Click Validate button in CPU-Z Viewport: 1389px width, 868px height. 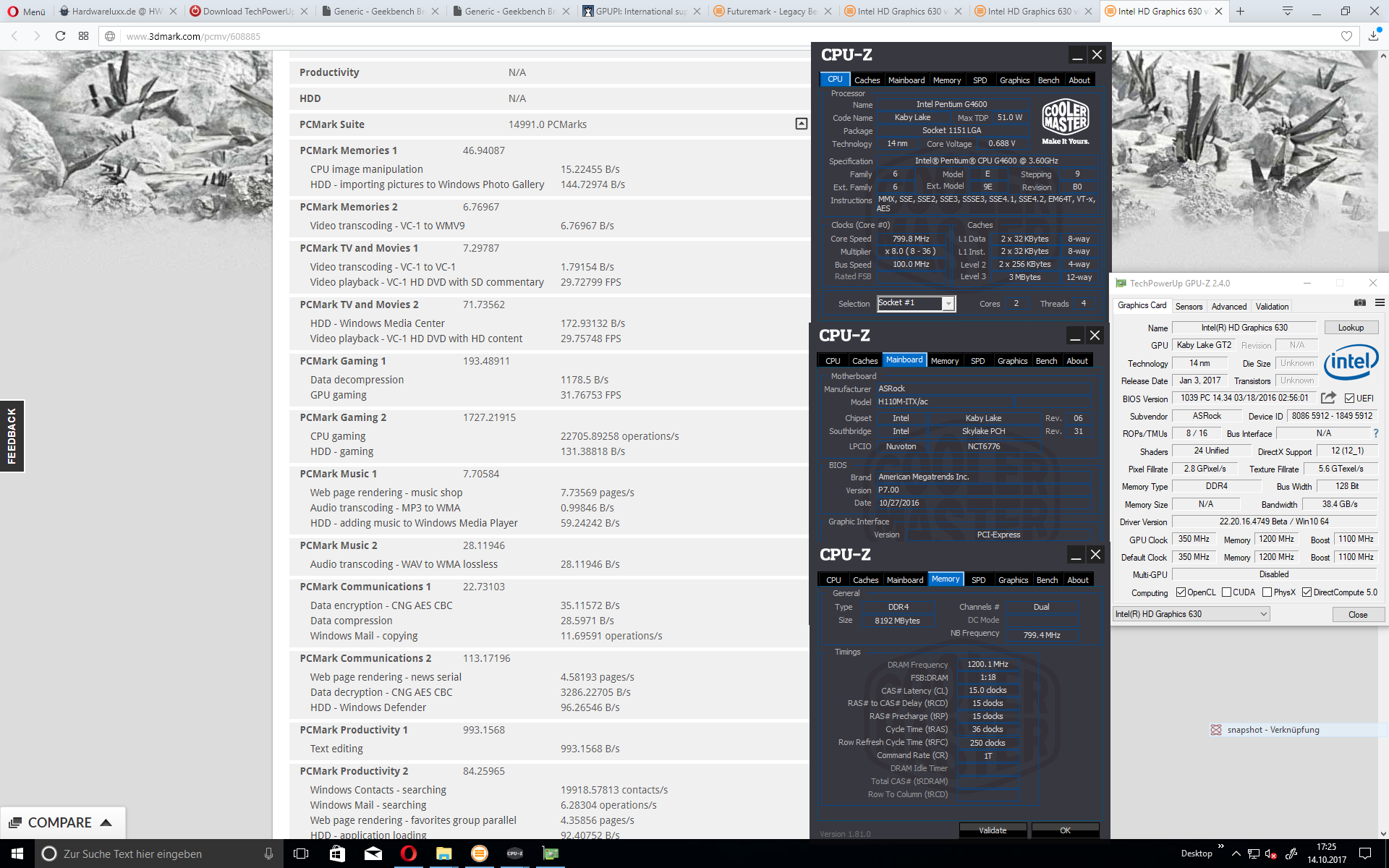click(x=993, y=830)
